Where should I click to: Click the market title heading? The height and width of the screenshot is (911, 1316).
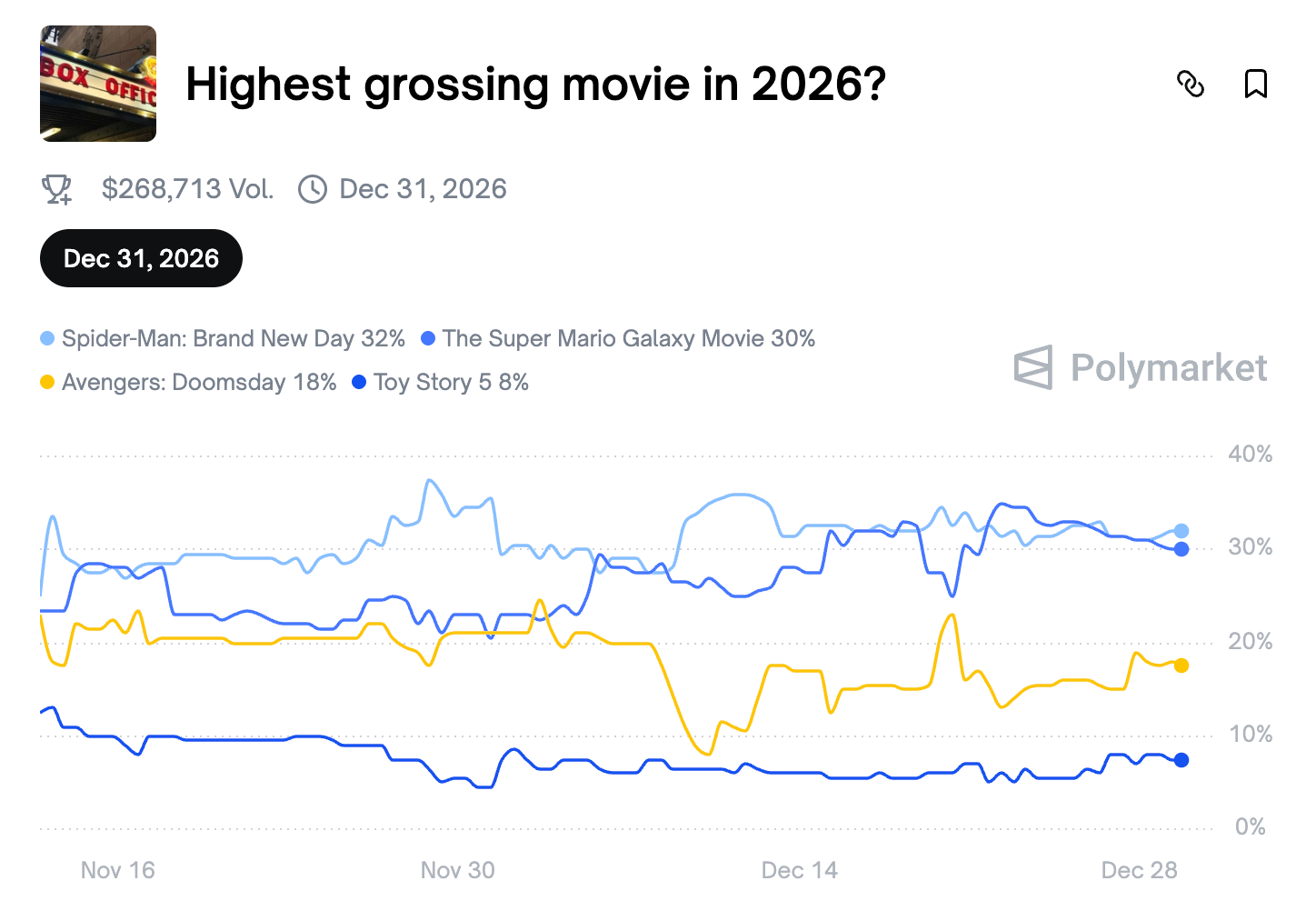pos(535,85)
